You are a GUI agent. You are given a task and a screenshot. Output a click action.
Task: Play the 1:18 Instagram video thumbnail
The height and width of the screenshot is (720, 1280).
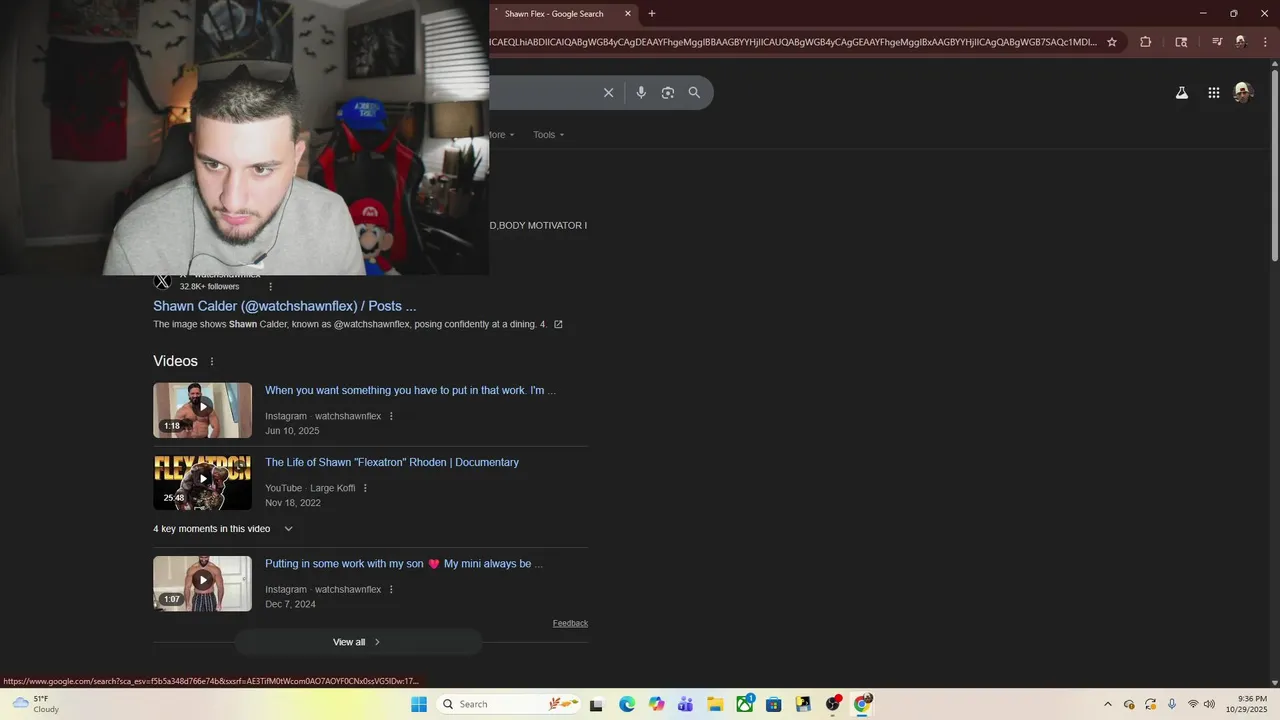(x=202, y=410)
